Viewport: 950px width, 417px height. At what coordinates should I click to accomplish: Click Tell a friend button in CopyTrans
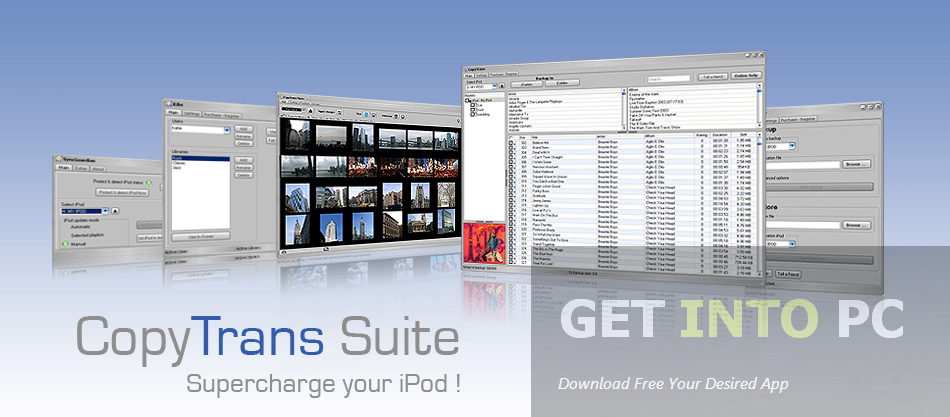pyautogui.click(x=713, y=76)
